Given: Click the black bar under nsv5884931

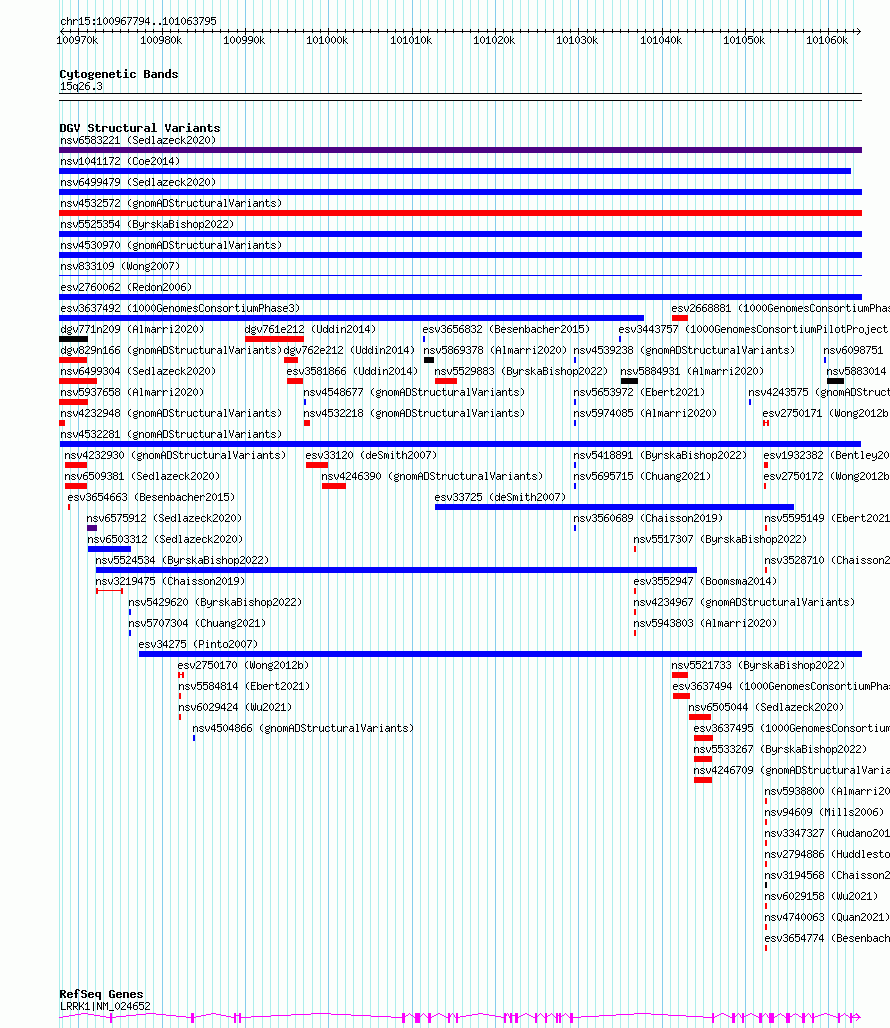Looking at the screenshot, I should [629, 381].
